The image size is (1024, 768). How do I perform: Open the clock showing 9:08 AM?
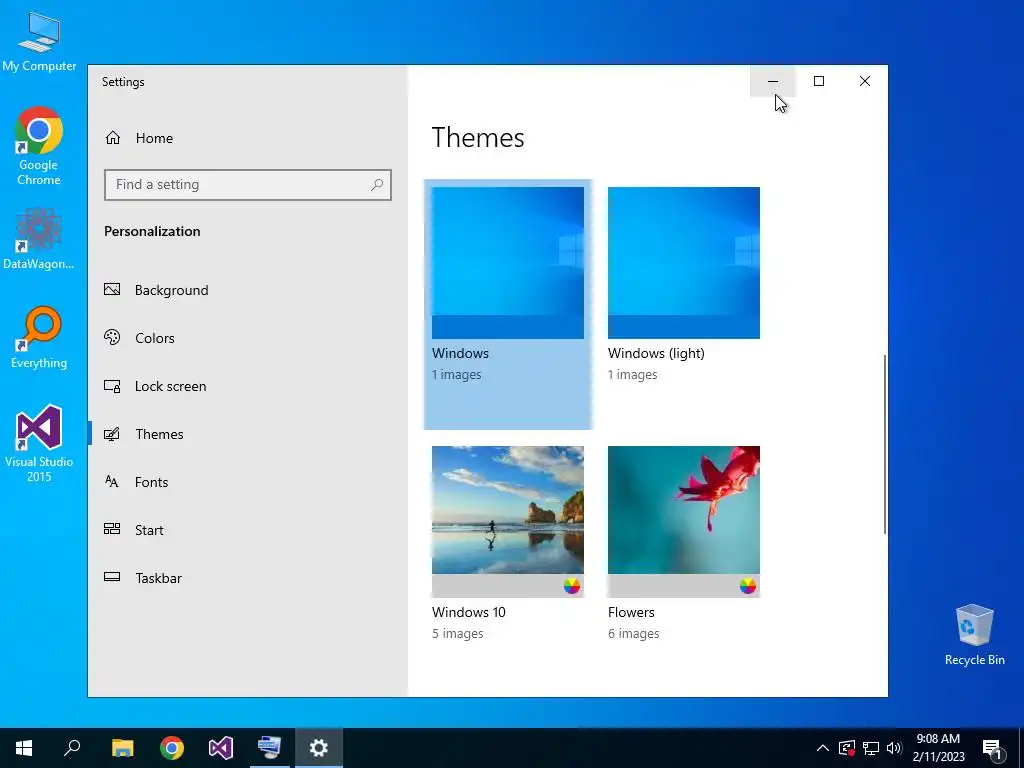coord(938,748)
